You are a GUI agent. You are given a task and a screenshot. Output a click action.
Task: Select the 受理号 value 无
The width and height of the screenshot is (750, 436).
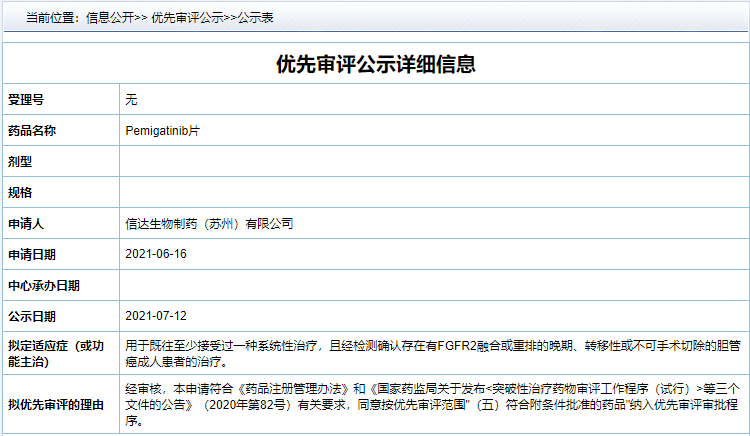coord(131,100)
